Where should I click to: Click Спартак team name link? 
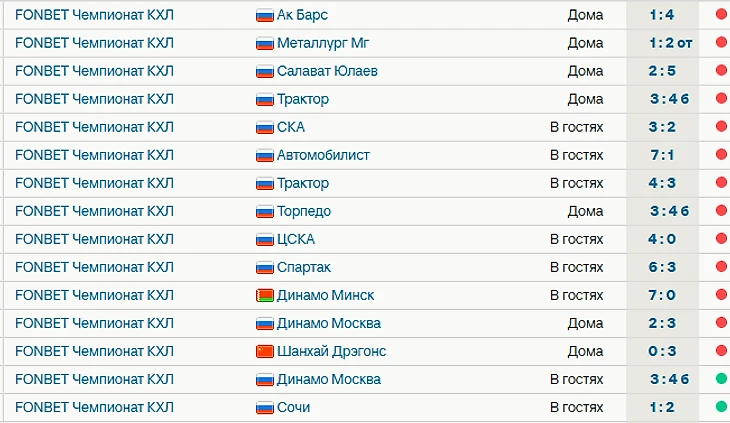(x=304, y=267)
